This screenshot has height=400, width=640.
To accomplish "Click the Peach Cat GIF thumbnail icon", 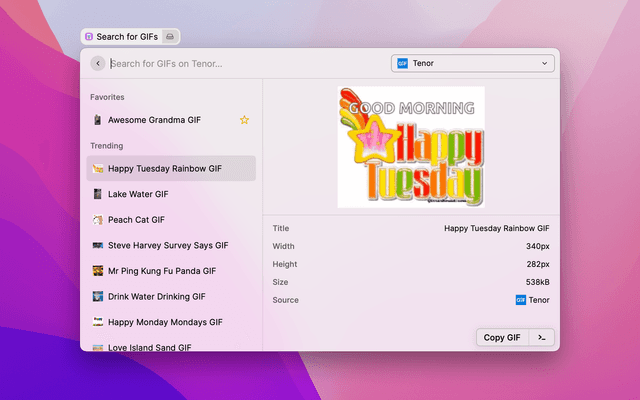I will coord(98,220).
